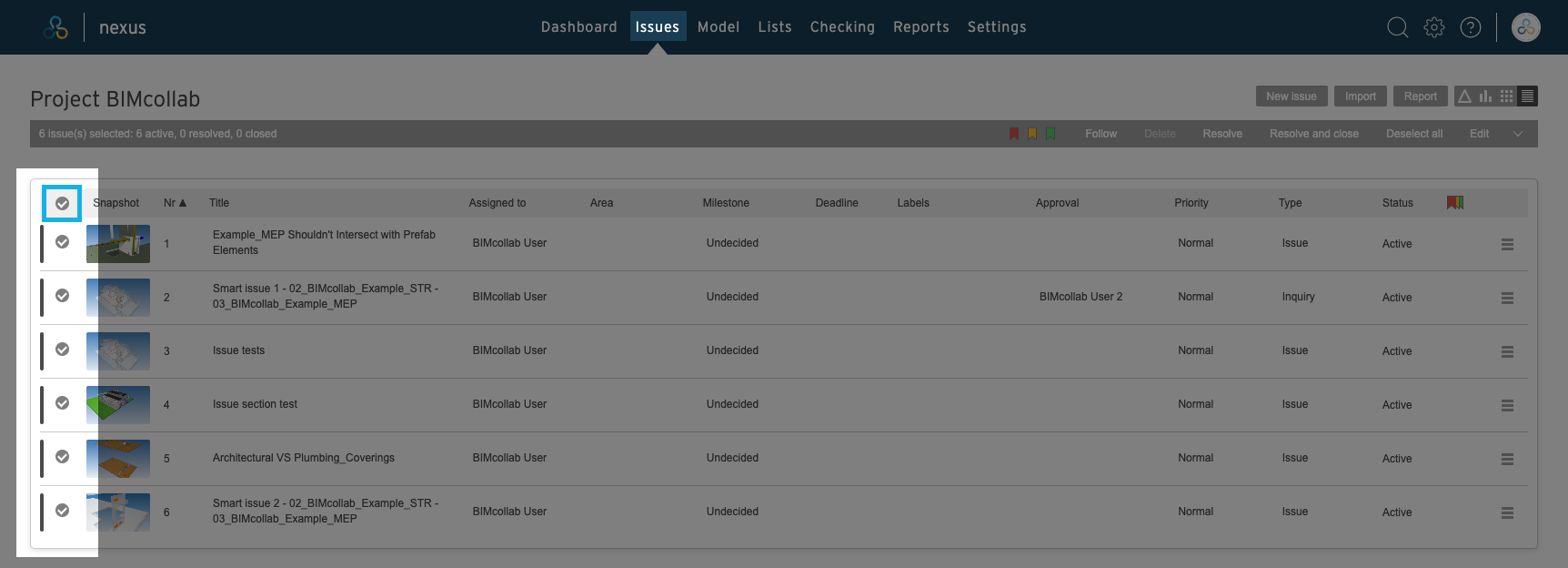Apply yellow flag to selected issues
Screen dimensions: 1568x568
pyautogui.click(x=1032, y=134)
